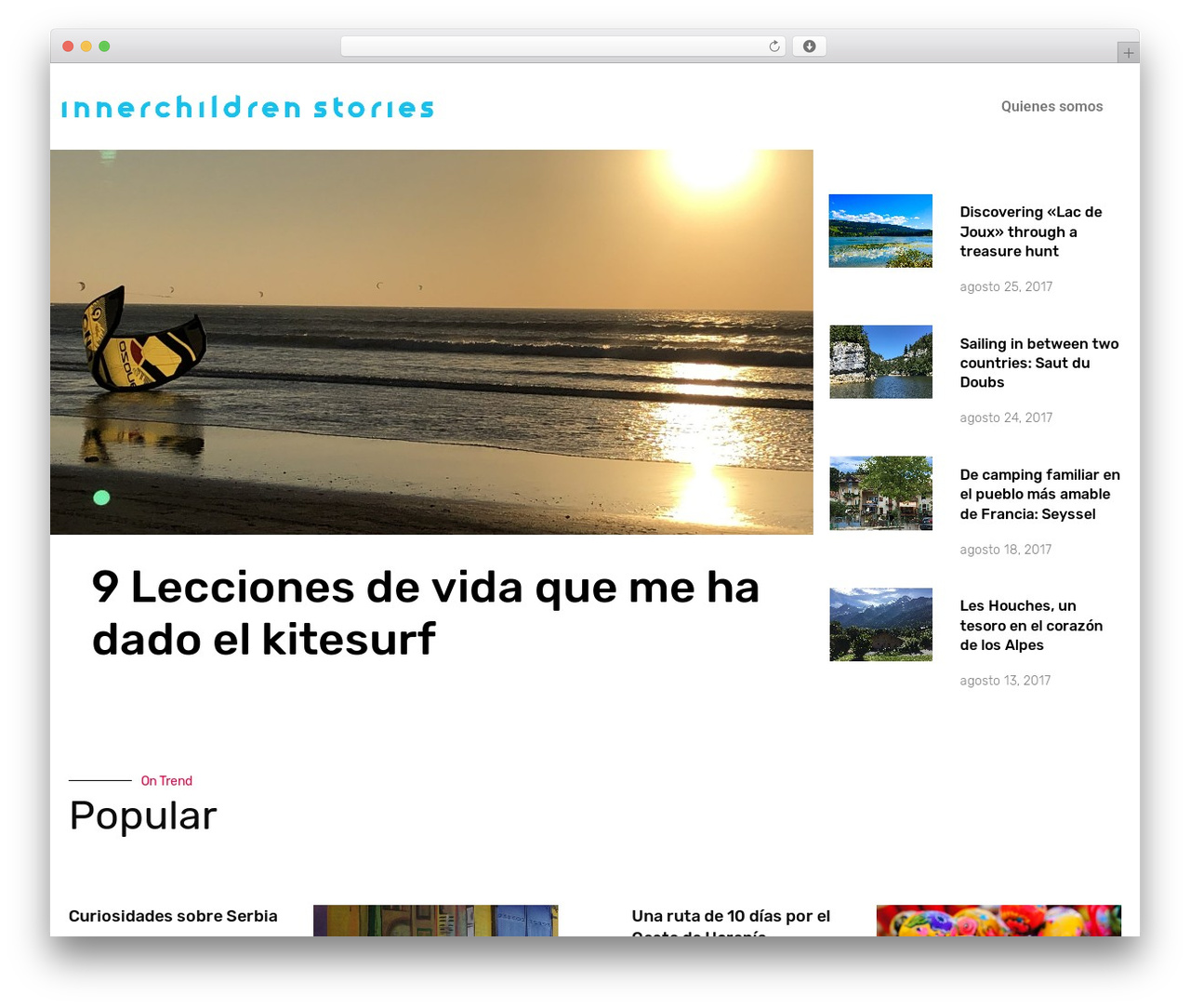Read 'Discovering Lac de Joux' article

pyautogui.click(x=1031, y=232)
